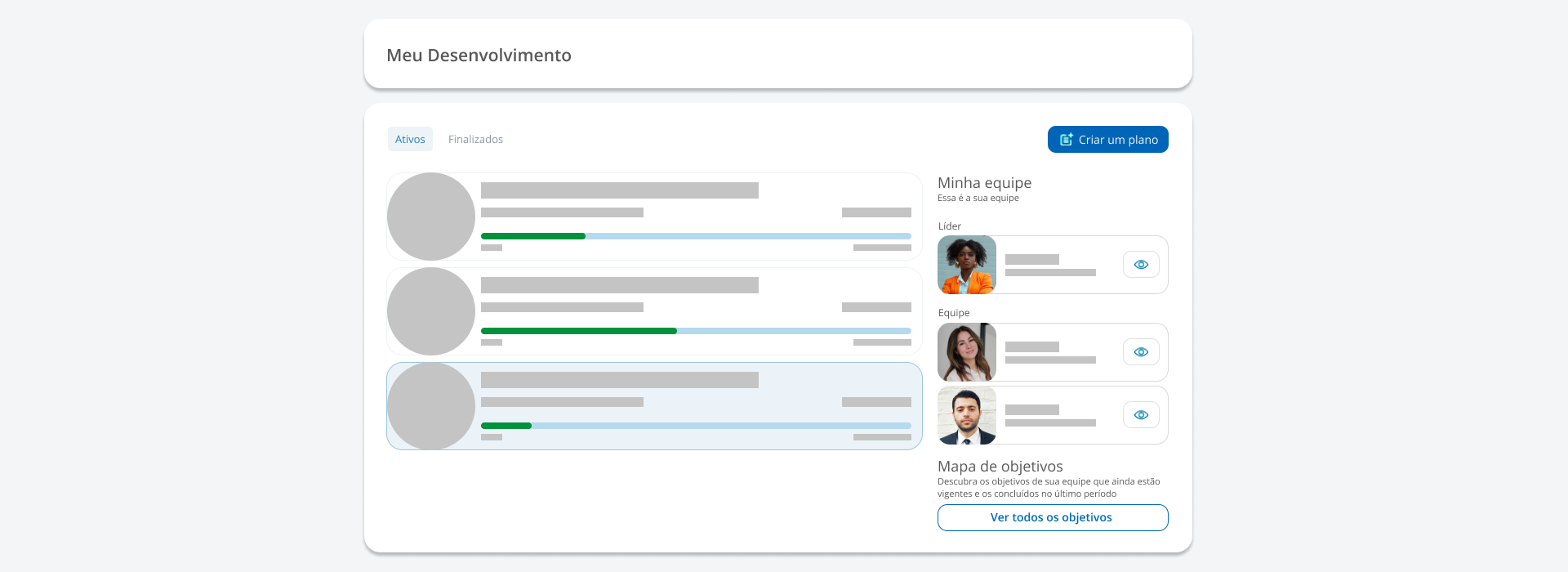Click the first plan's round avatar placeholder

431,217
